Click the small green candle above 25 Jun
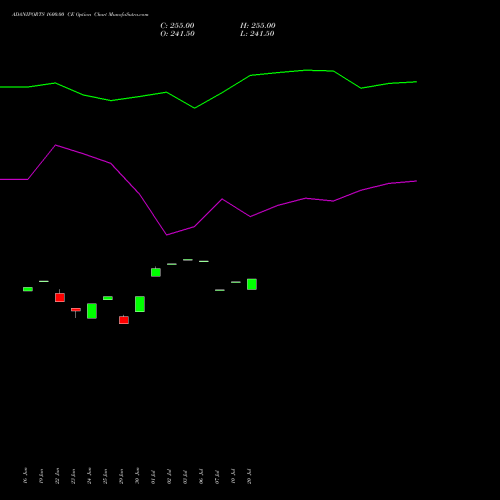 [108, 298]
